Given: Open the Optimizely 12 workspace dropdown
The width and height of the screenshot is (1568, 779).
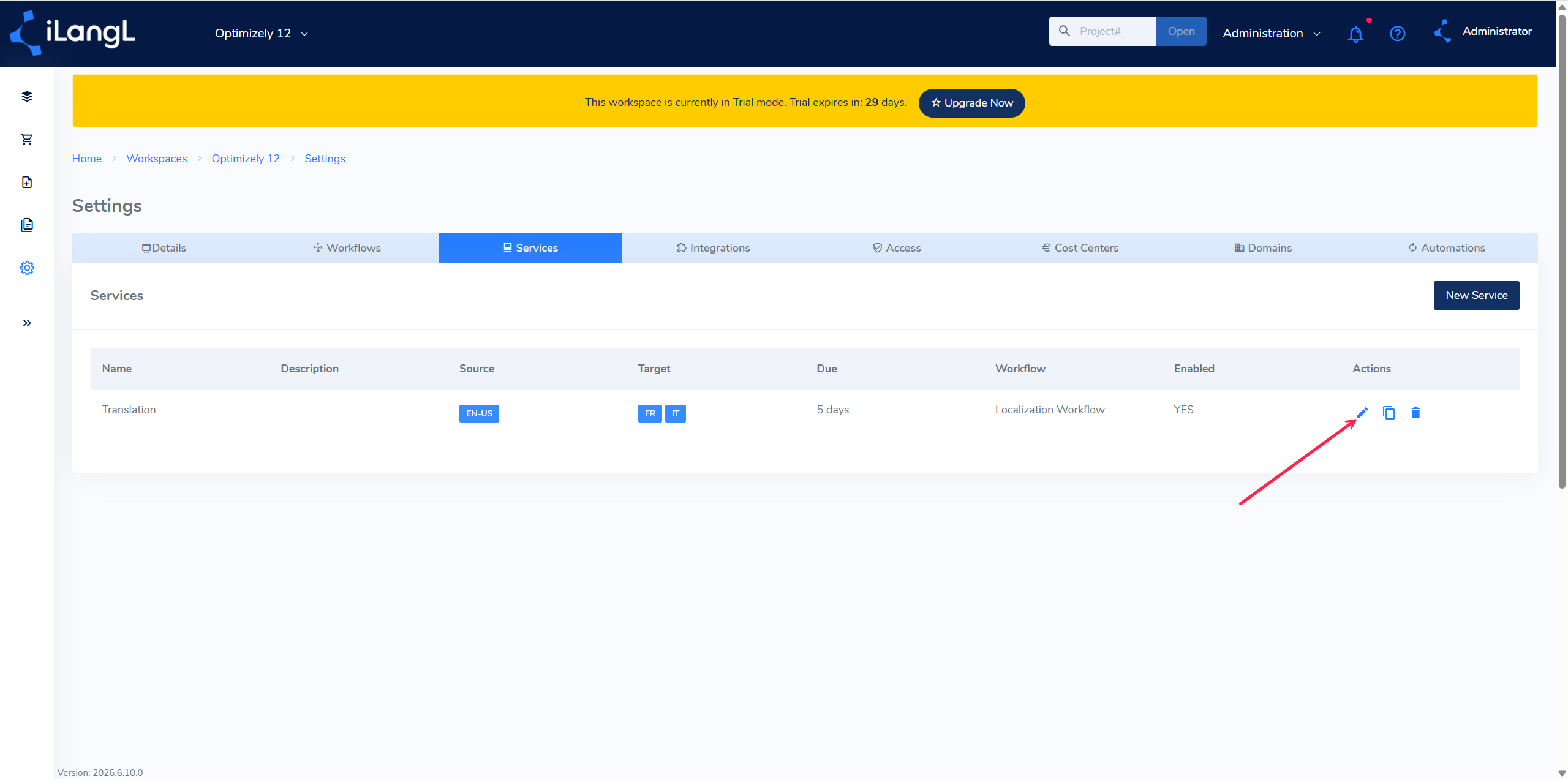Looking at the screenshot, I should 262,34.
